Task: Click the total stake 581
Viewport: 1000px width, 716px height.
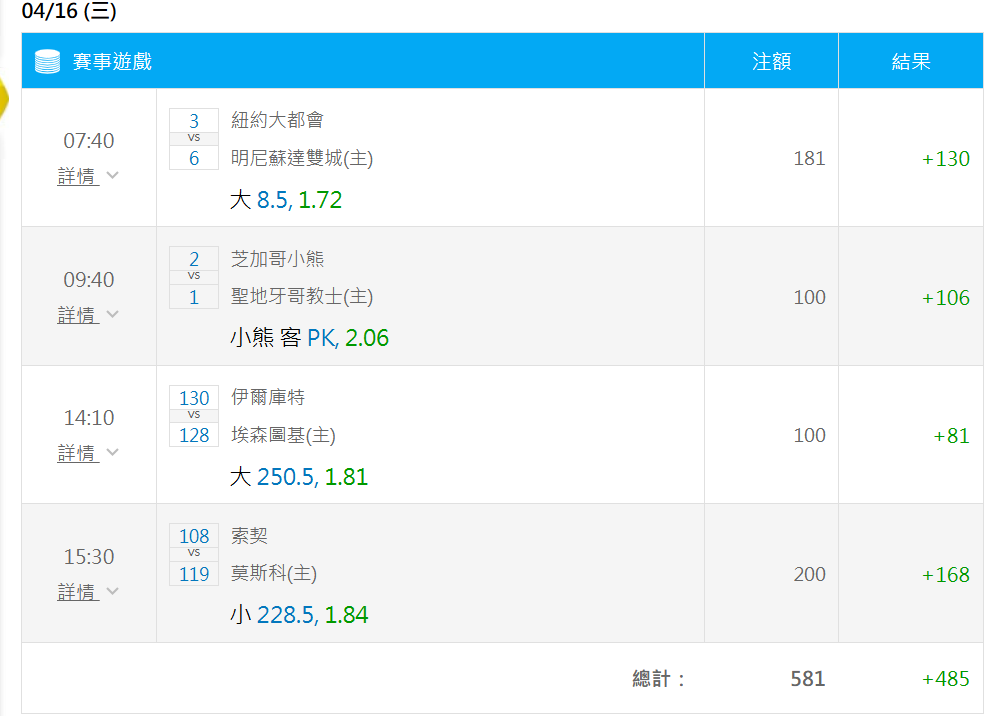Action: pos(808,678)
